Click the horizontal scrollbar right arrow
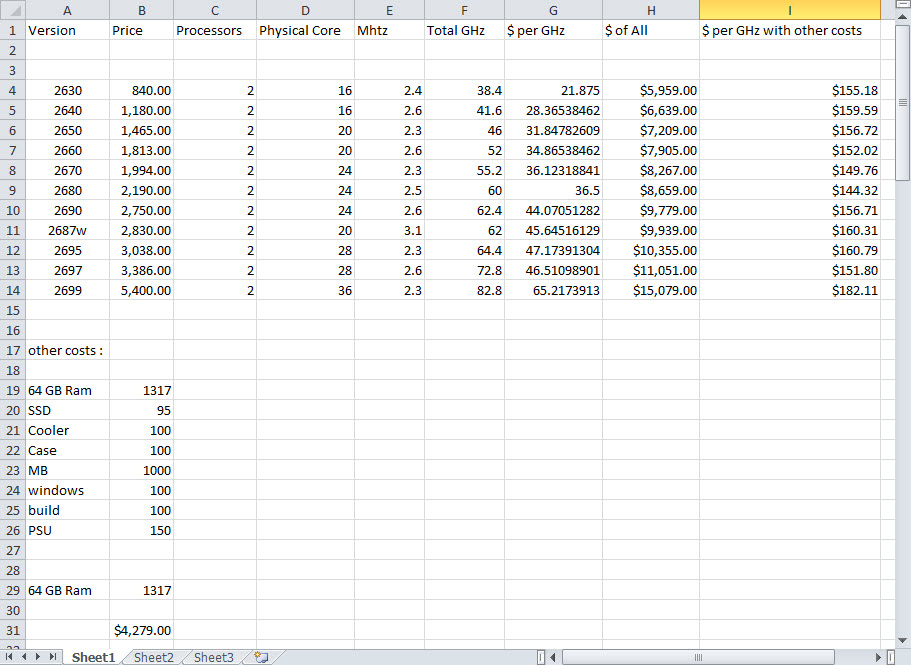The image size is (911, 665). [x=877, y=657]
